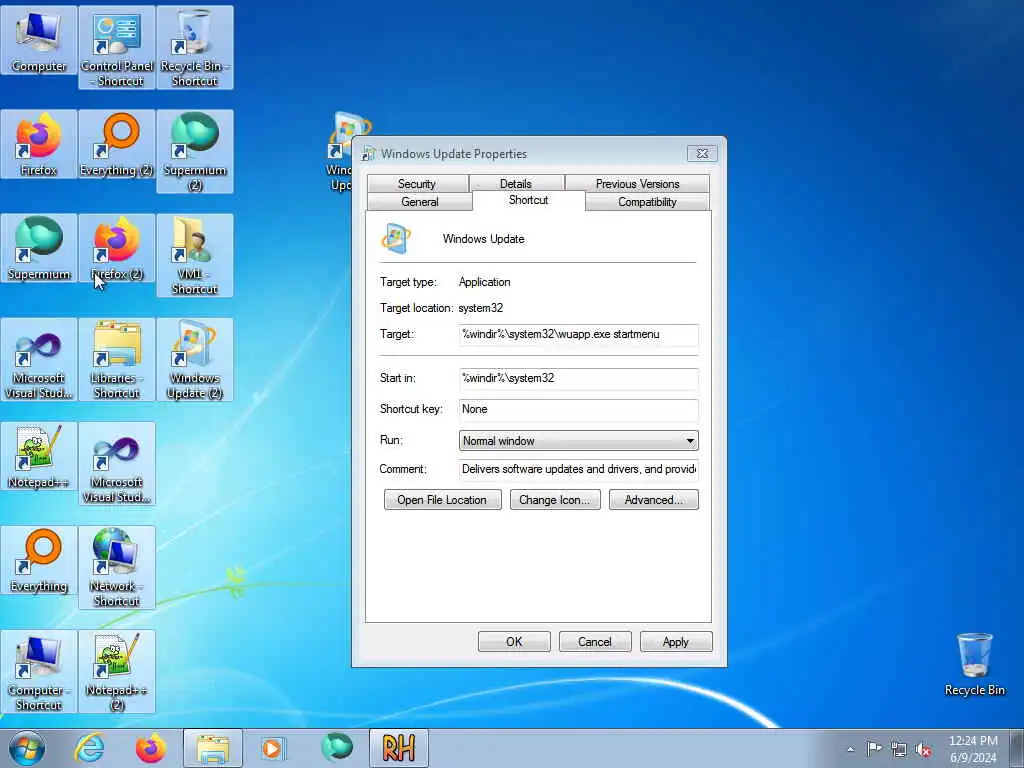1024x768 pixels.
Task: Click the network tray icon
Action: point(899,749)
